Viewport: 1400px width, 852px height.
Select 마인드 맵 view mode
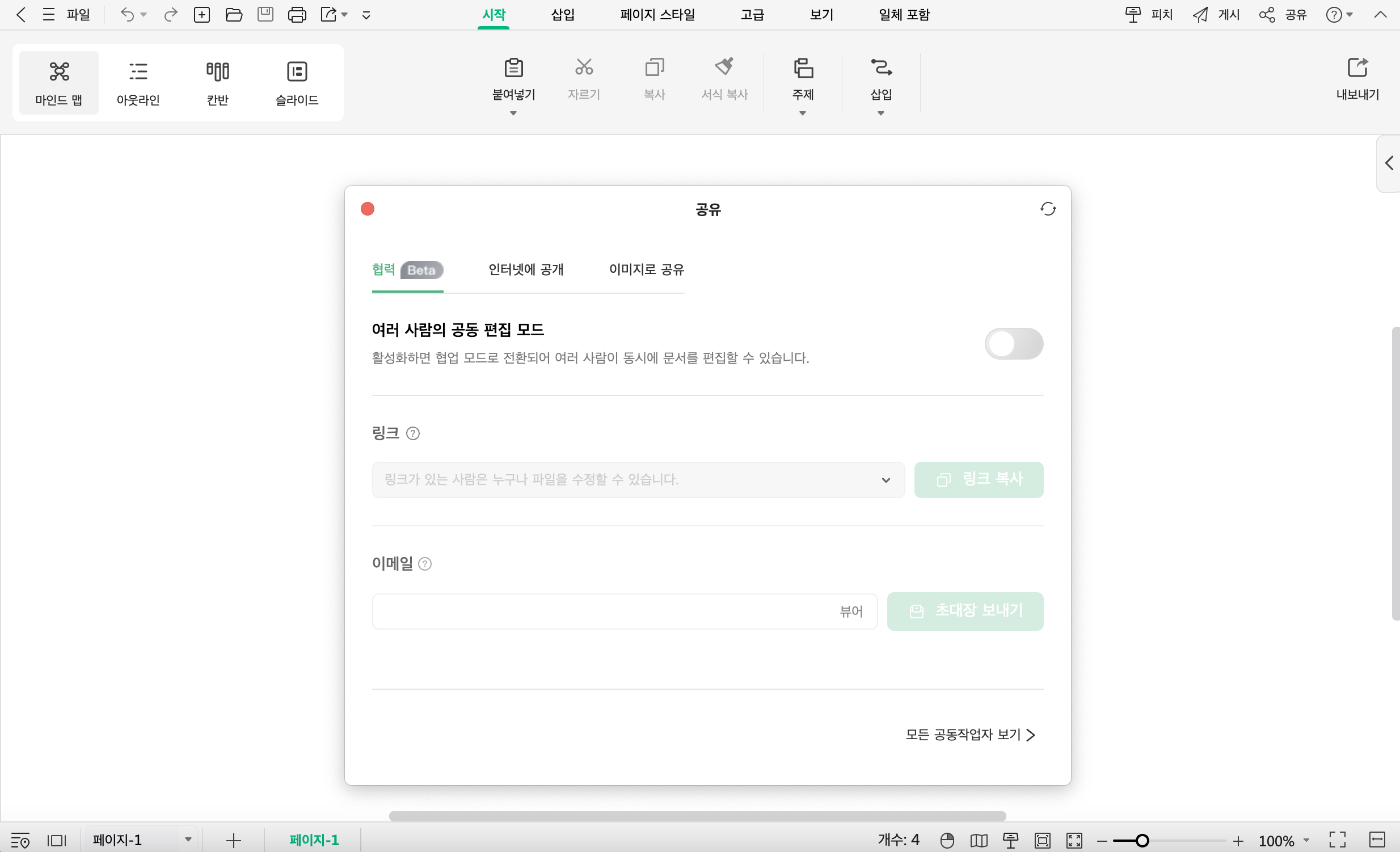tap(59, 83)
